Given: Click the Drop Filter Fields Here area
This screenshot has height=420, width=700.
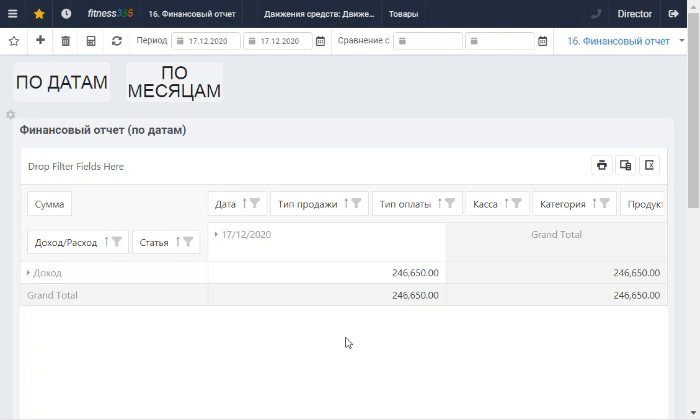Looking at the screenshot, I should point(76,166).
